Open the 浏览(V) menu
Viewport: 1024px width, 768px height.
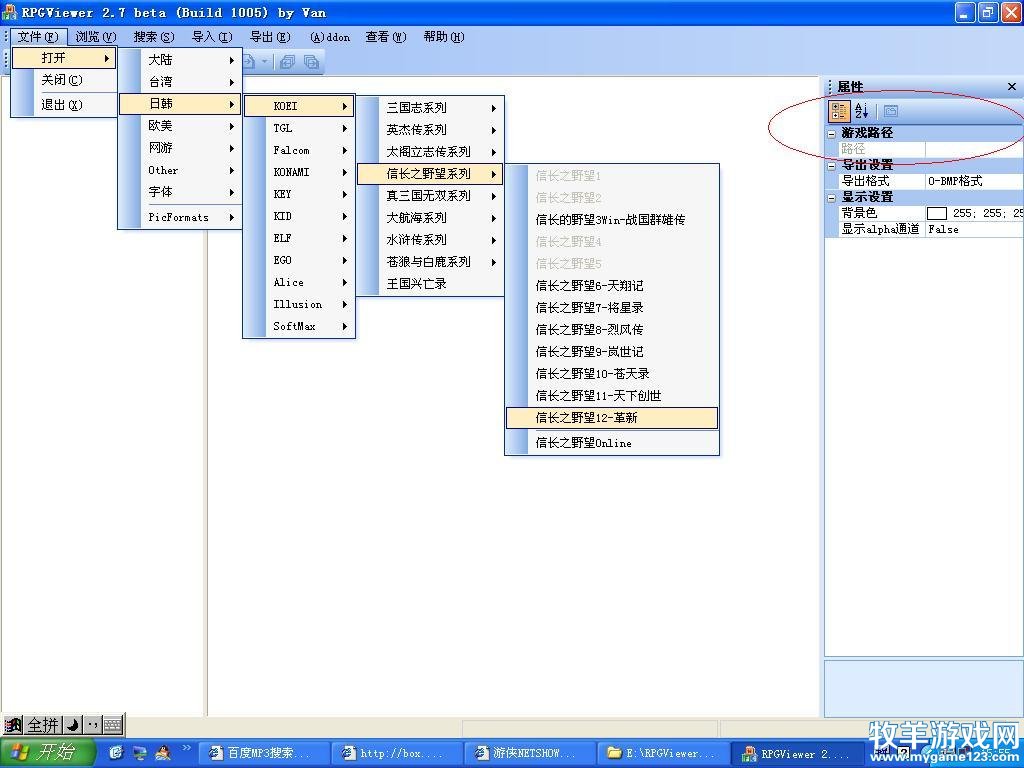[x=95, y=37]
